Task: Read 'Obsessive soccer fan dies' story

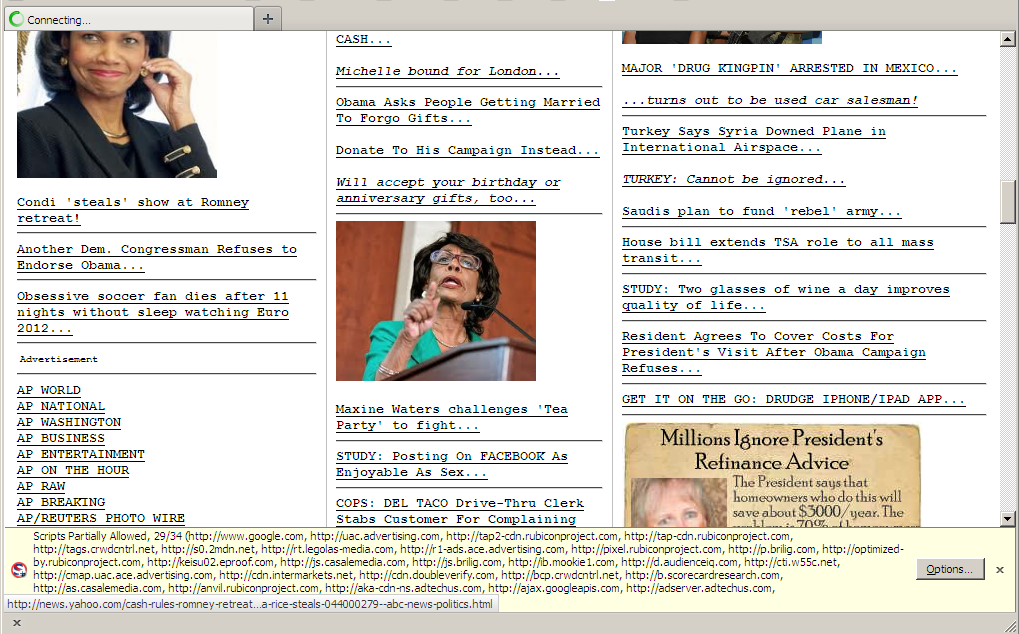Action: pos(153,312)
